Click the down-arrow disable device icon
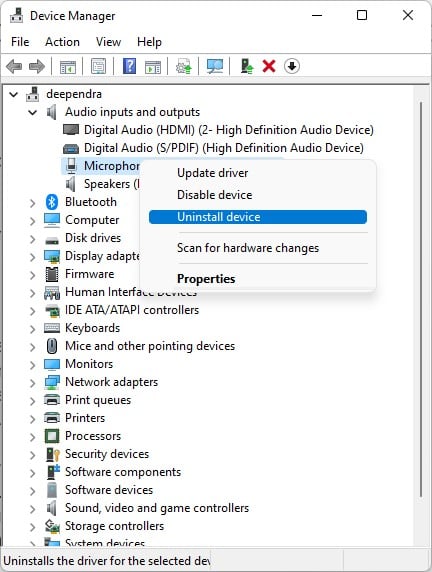Image resolution: width=432 pixels, height=572 pixels. click(x=292, y=66)
